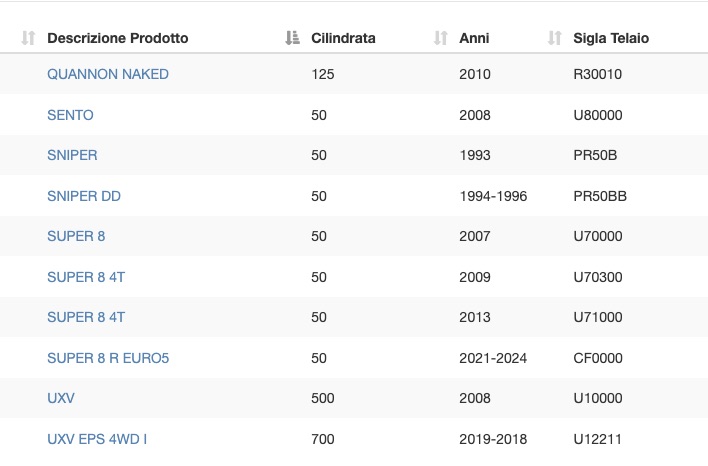Screen dimensions: 708x466
Task: Click the Sigla Telaio sort arrows icon
Action: (554, 38)
